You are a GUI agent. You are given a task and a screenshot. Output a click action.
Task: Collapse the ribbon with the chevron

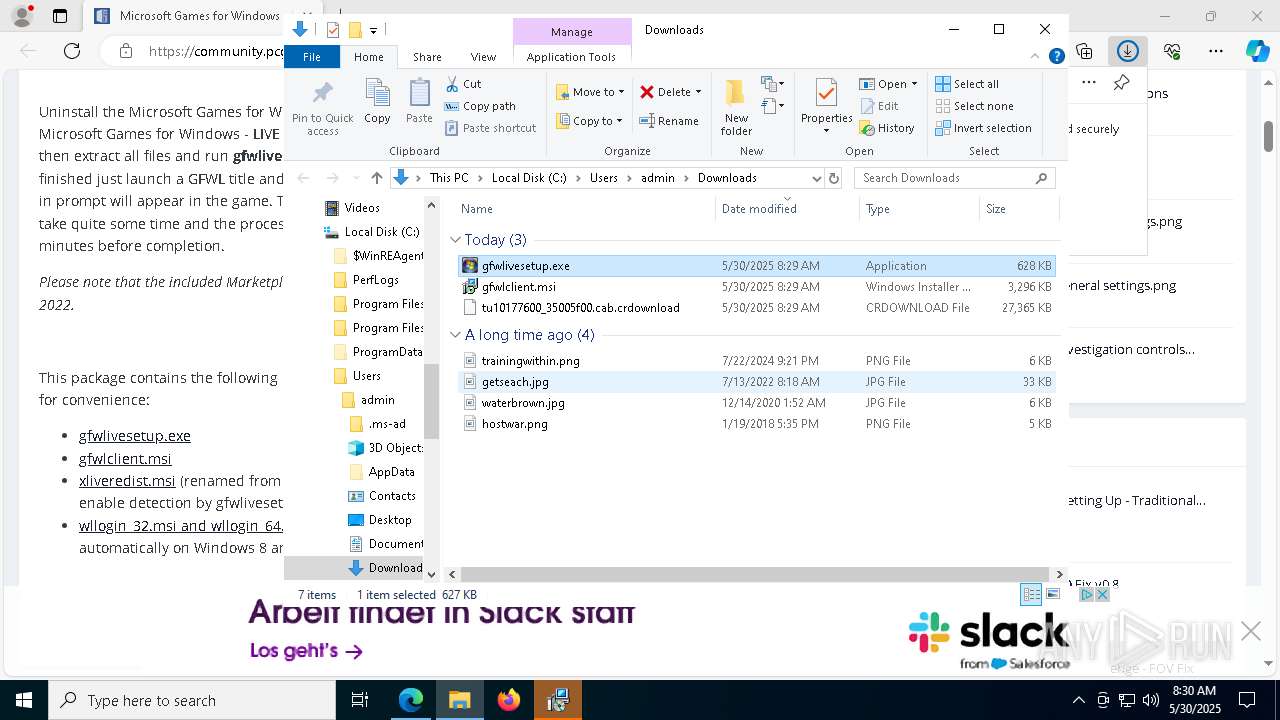[1036, 57]
